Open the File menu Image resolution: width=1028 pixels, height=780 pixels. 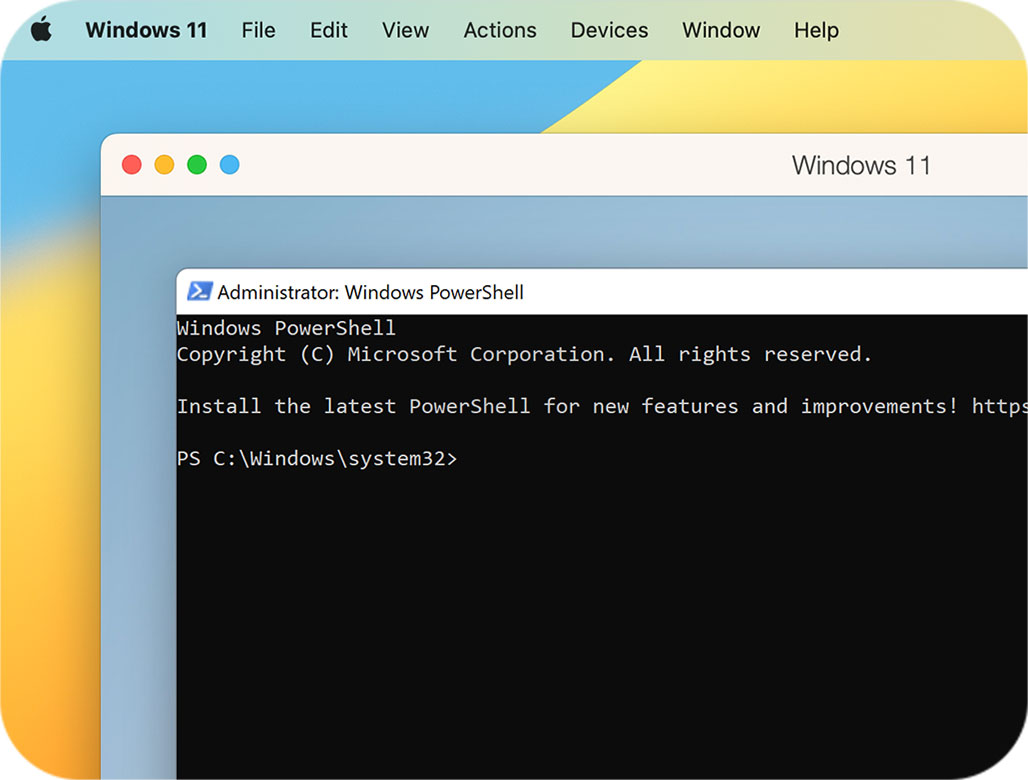pyautogui.click(x=258, y=30)
